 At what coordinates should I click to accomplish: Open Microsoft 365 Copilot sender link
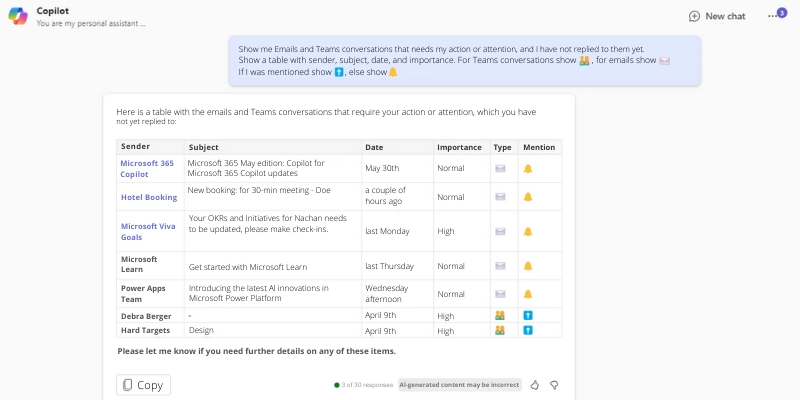[147, 168]
